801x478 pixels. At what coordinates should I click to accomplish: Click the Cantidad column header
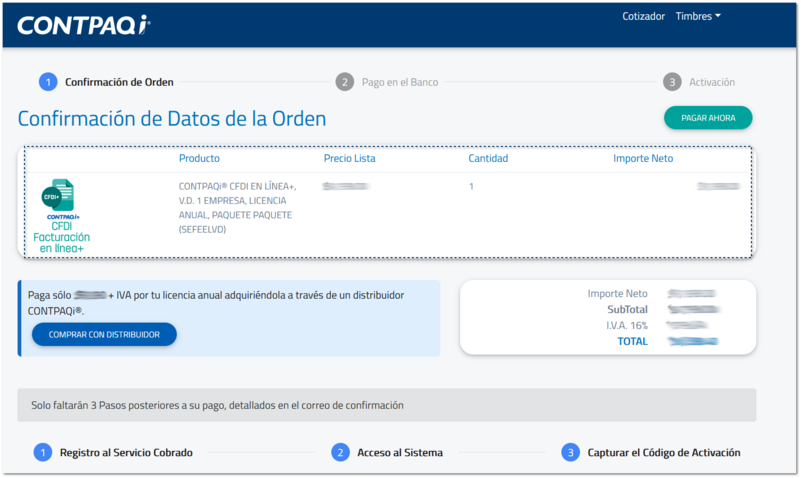coord(488,158)
